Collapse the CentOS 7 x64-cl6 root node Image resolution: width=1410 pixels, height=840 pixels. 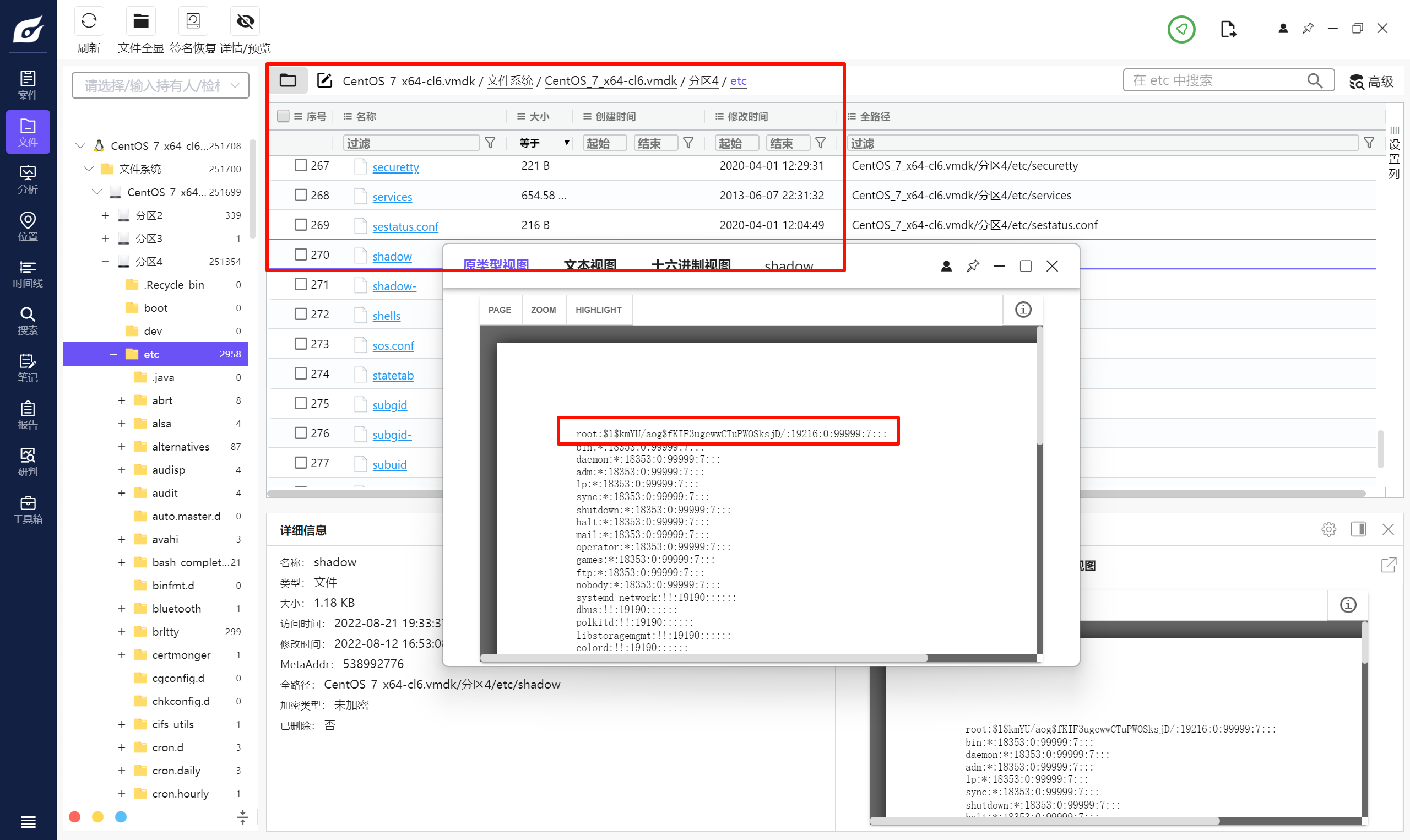point(80,146)
